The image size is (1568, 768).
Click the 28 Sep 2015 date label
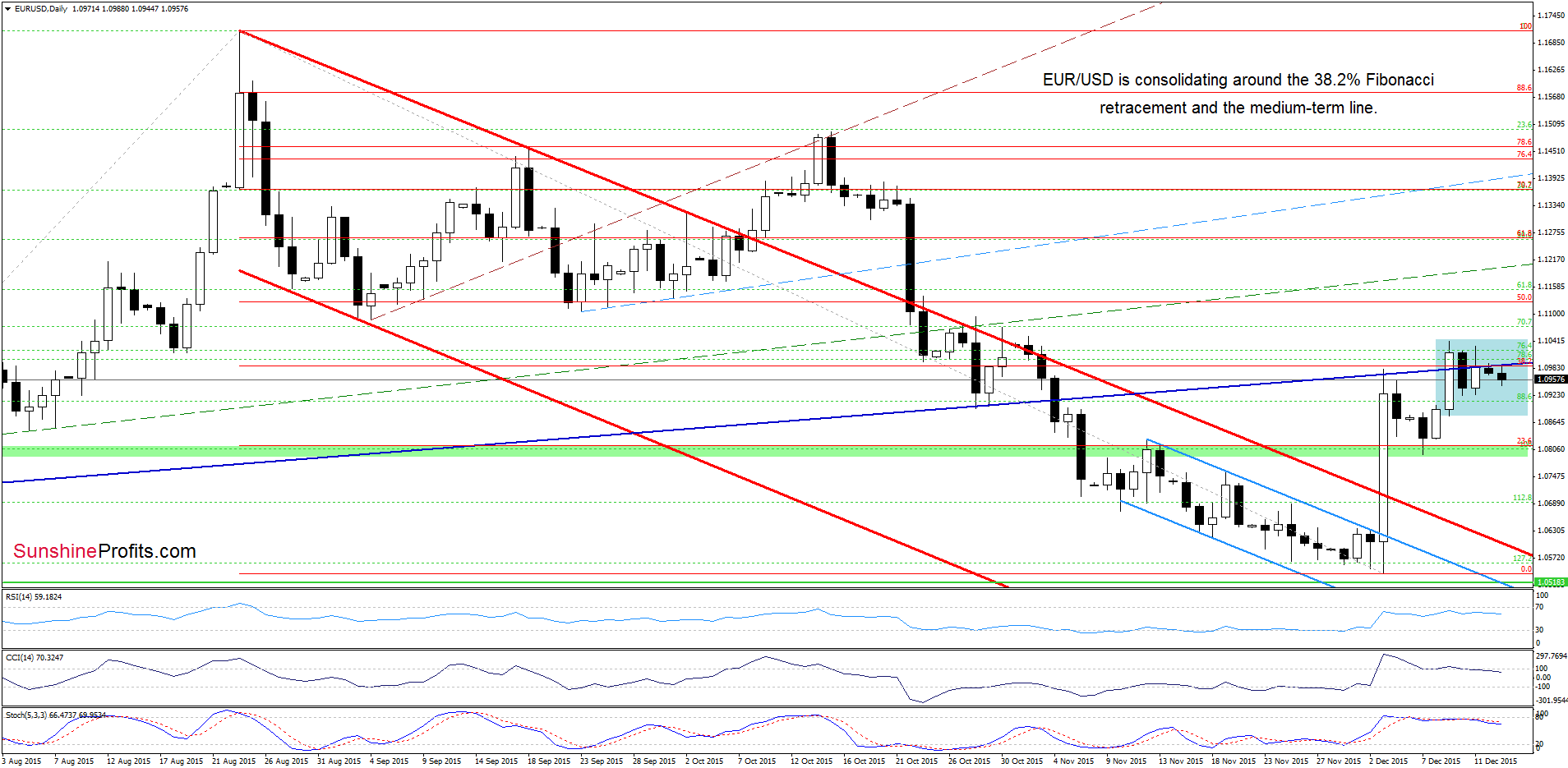point(654,761)
